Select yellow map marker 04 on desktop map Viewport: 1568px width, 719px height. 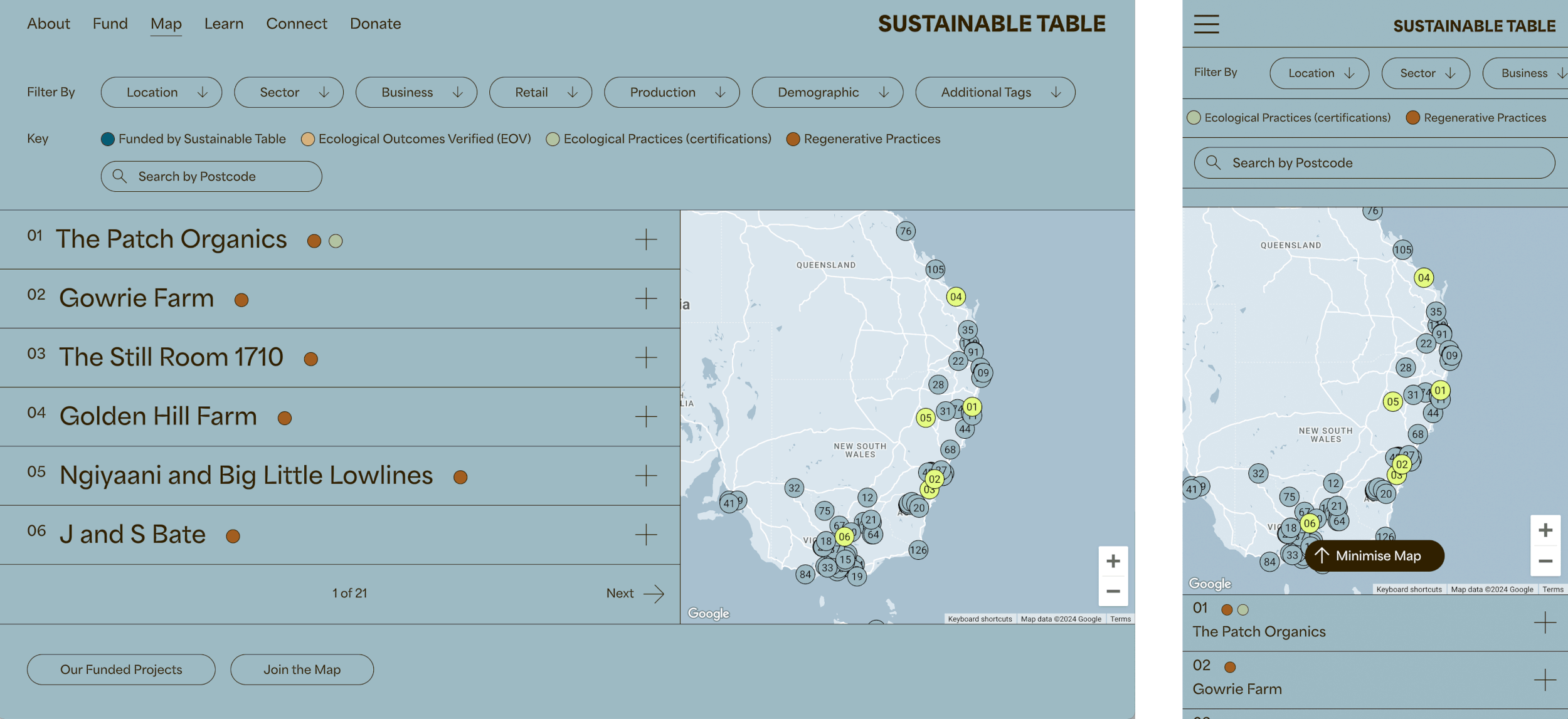955,297
